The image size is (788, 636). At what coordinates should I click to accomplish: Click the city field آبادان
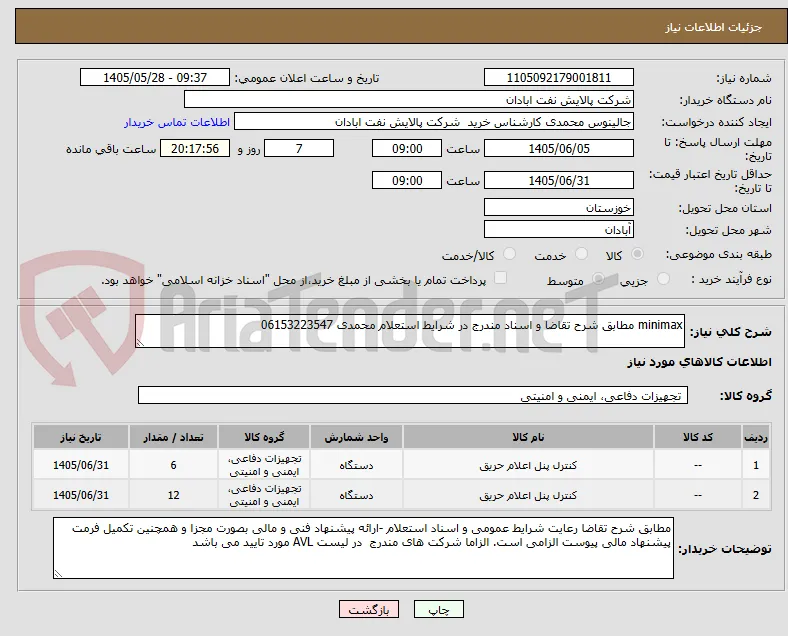[x=558, y=230]
